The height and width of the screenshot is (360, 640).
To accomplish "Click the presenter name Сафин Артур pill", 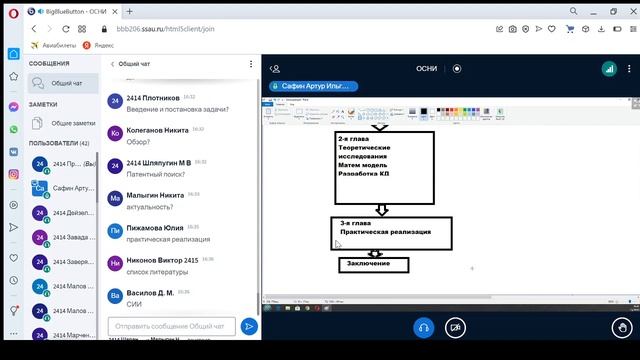I will [x=313, y=86].
